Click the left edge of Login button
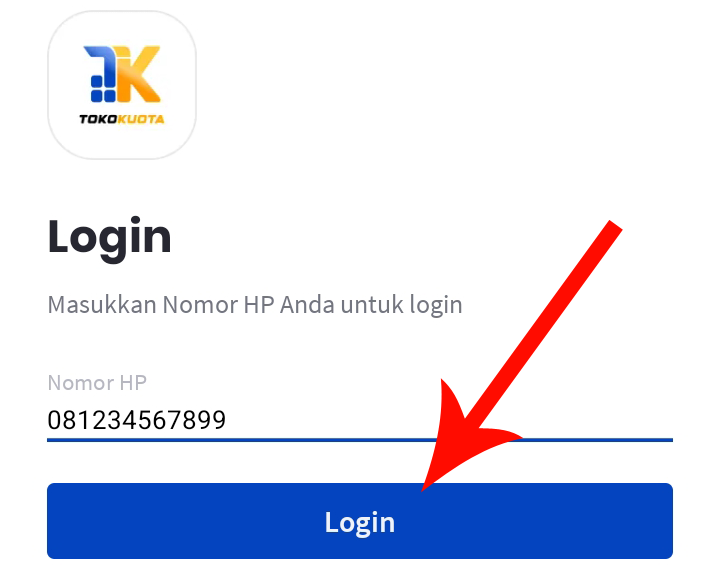Screen dimensions: 720x570 51,521
